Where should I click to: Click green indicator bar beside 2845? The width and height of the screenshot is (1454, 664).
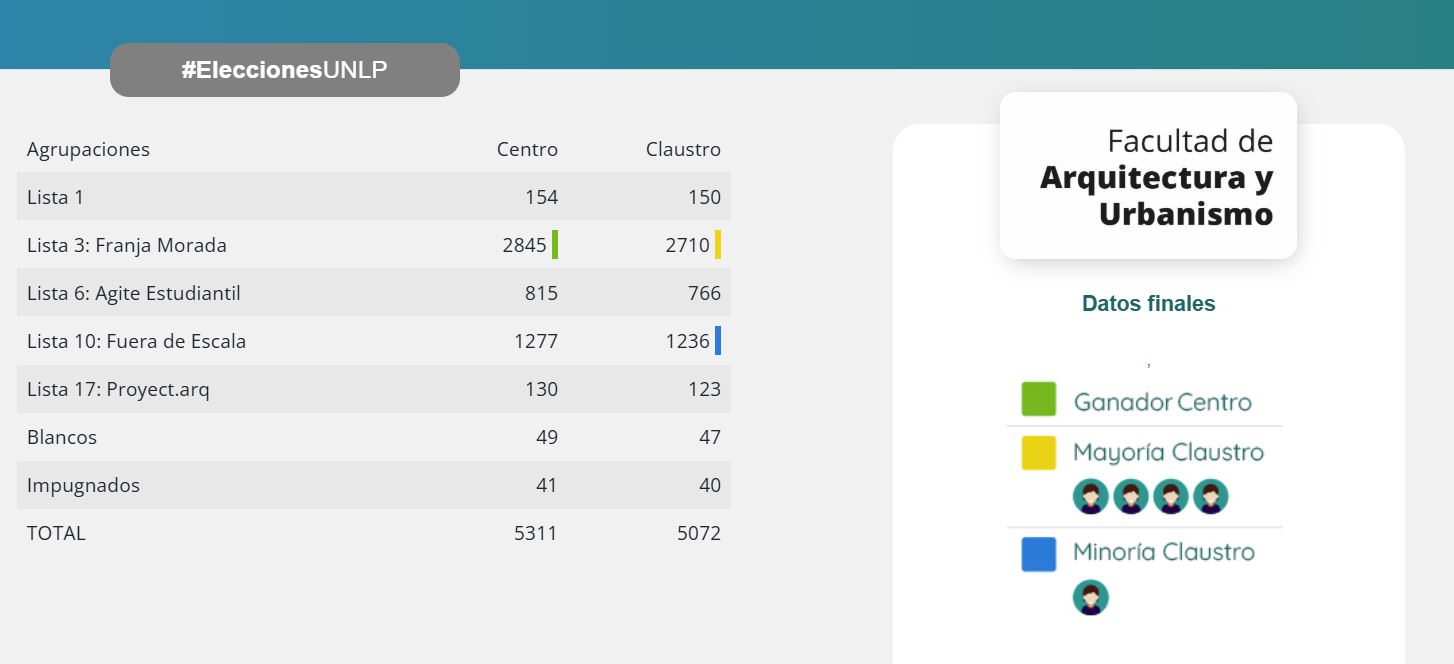coord(555,245)
